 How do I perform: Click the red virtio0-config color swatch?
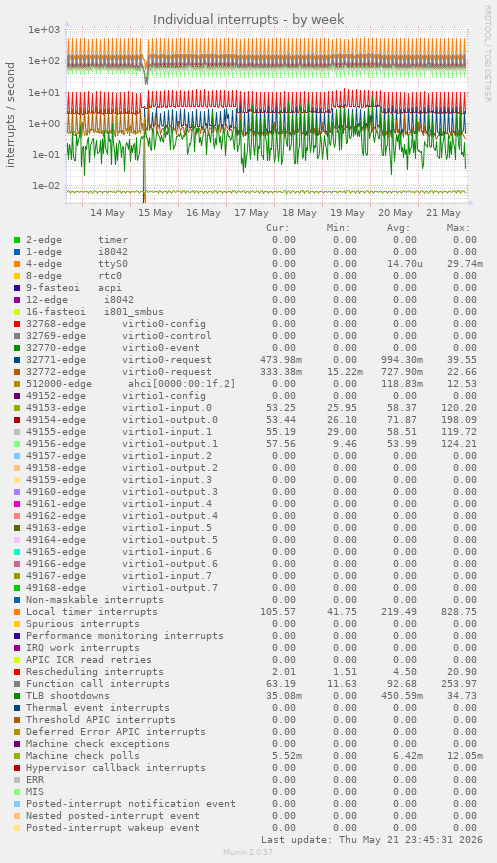17,324
